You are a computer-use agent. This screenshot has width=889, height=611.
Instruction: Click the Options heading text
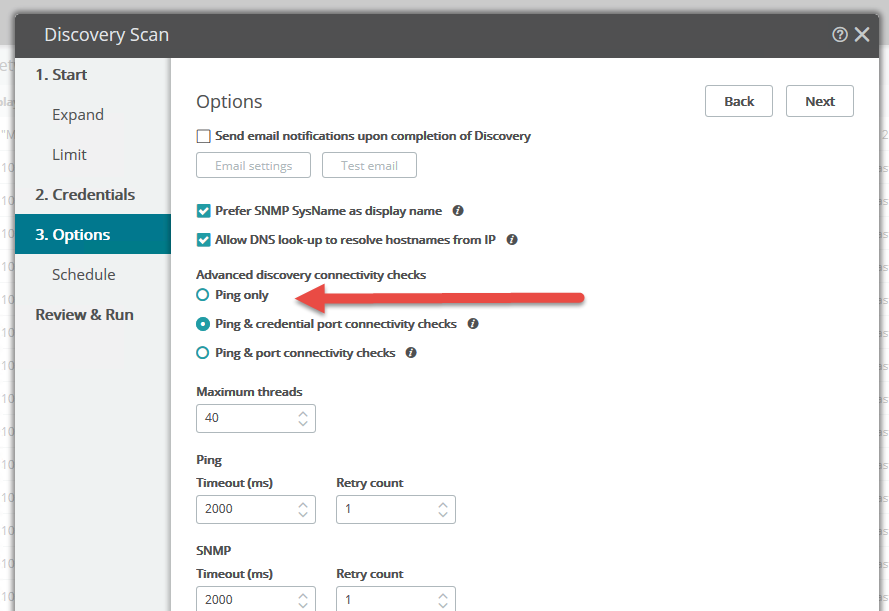(229, 102)
